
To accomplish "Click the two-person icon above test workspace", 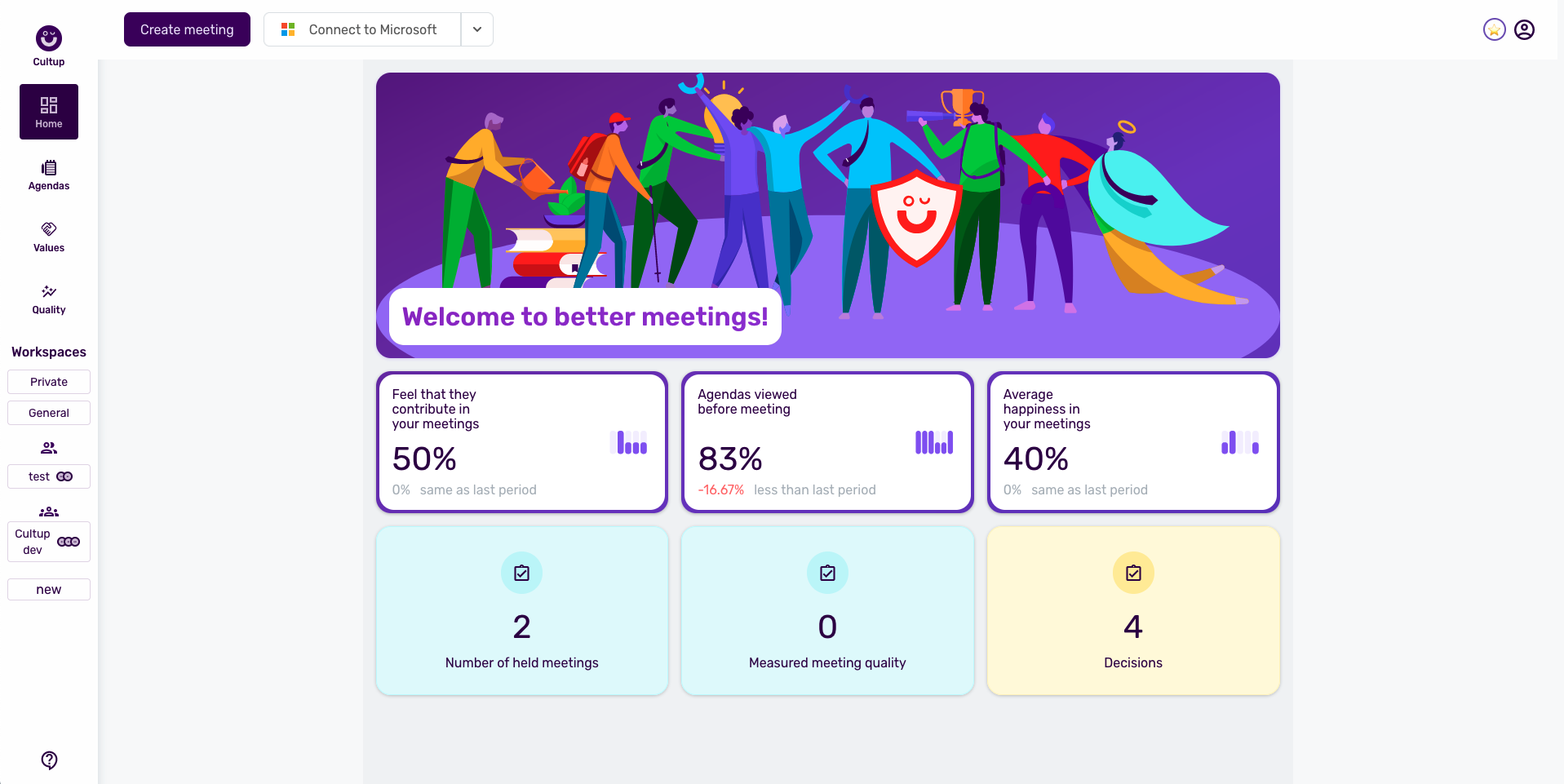I will pyautogui.click(x=48, y=447).
